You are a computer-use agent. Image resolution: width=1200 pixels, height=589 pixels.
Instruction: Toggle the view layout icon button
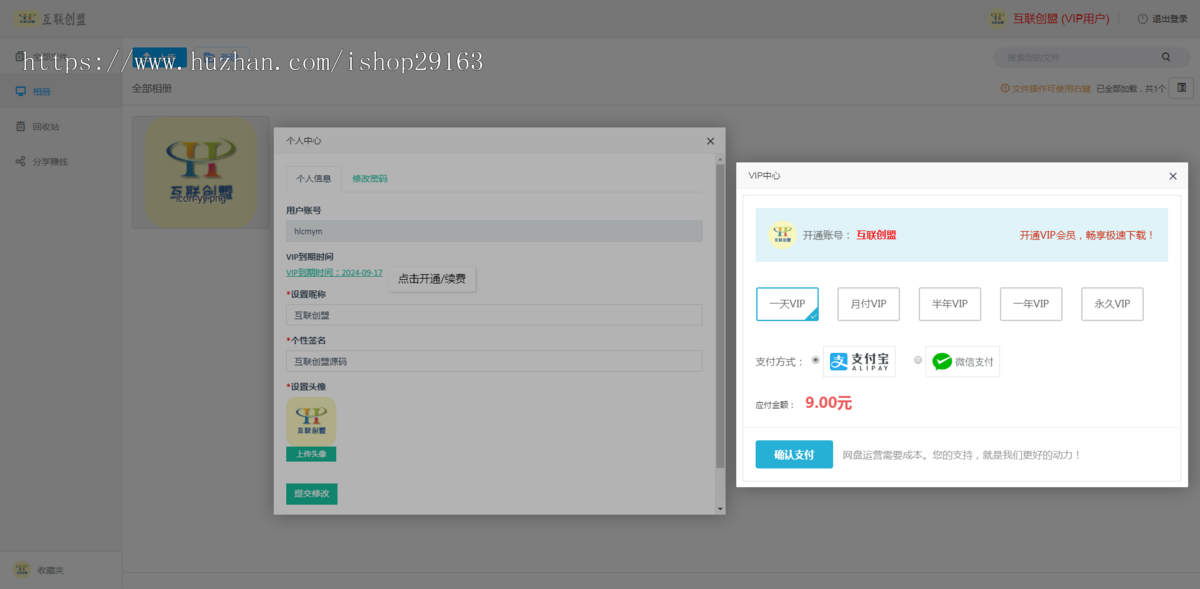tap(1181, 88)
